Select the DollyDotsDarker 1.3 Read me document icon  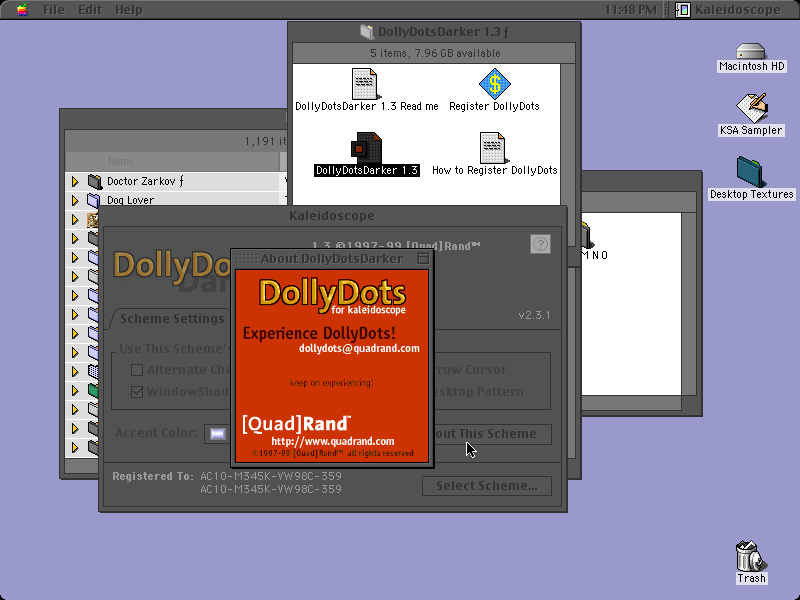click(x=365, y=84)
